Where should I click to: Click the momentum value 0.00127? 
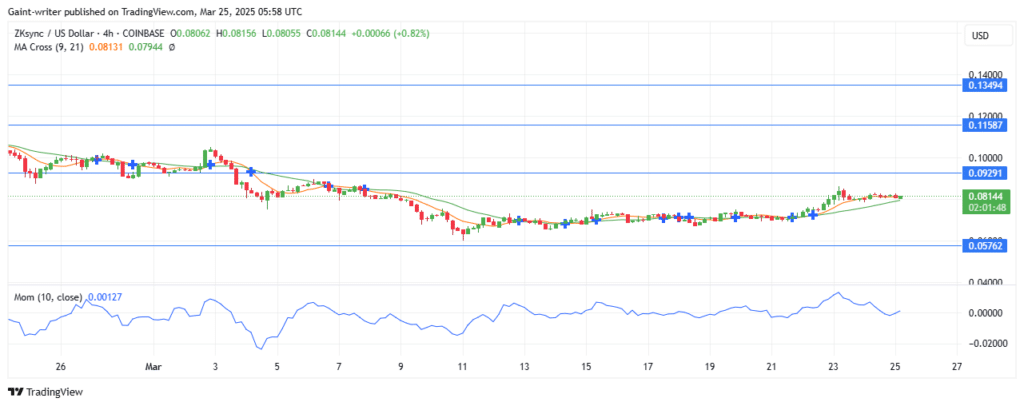pyautogui.click(x=104, y=297)
